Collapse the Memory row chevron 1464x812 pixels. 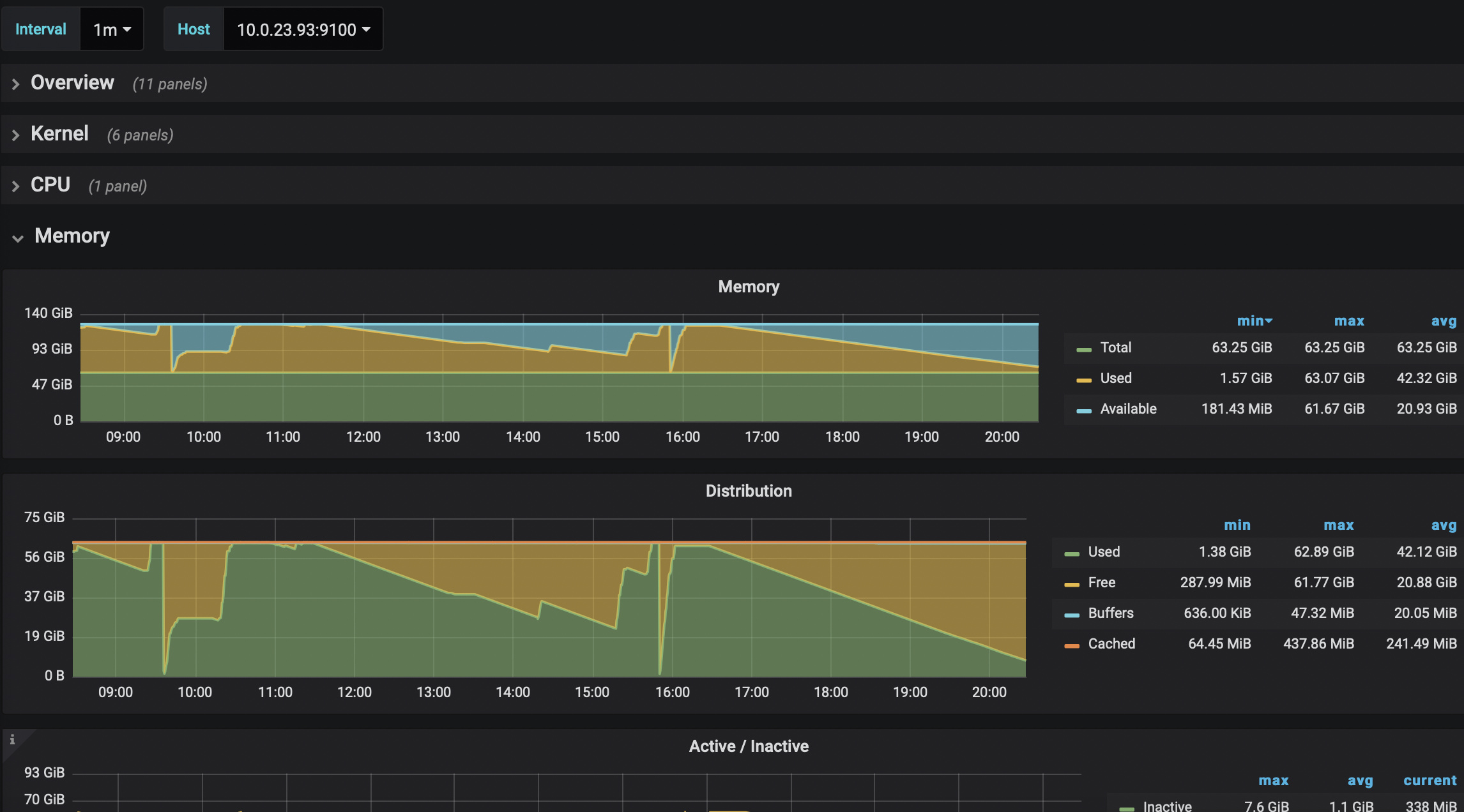[17, 238]
